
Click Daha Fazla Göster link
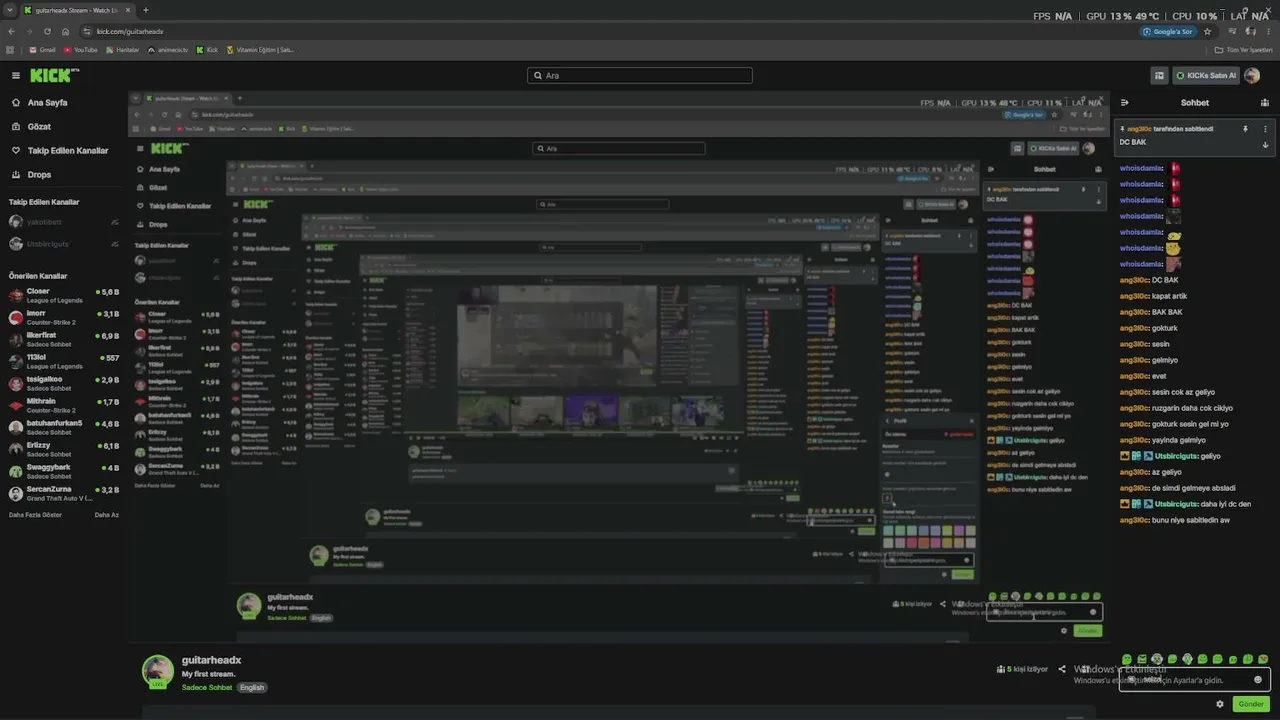[x=35, y=514]
